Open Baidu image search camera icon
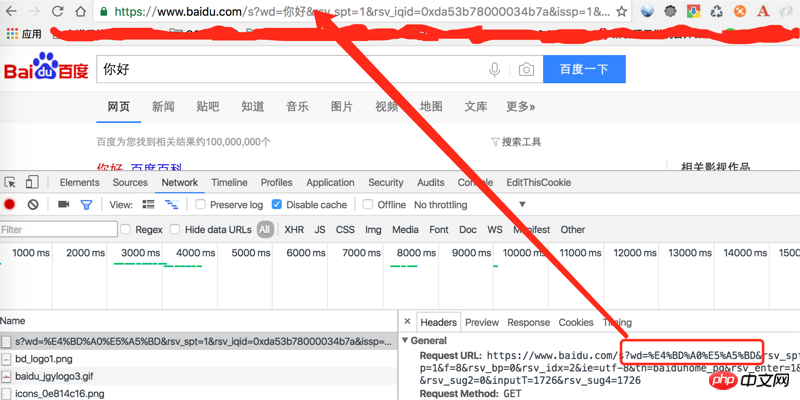Image resolution: width=800 pixels, height=400 pixels. [526, 69]
